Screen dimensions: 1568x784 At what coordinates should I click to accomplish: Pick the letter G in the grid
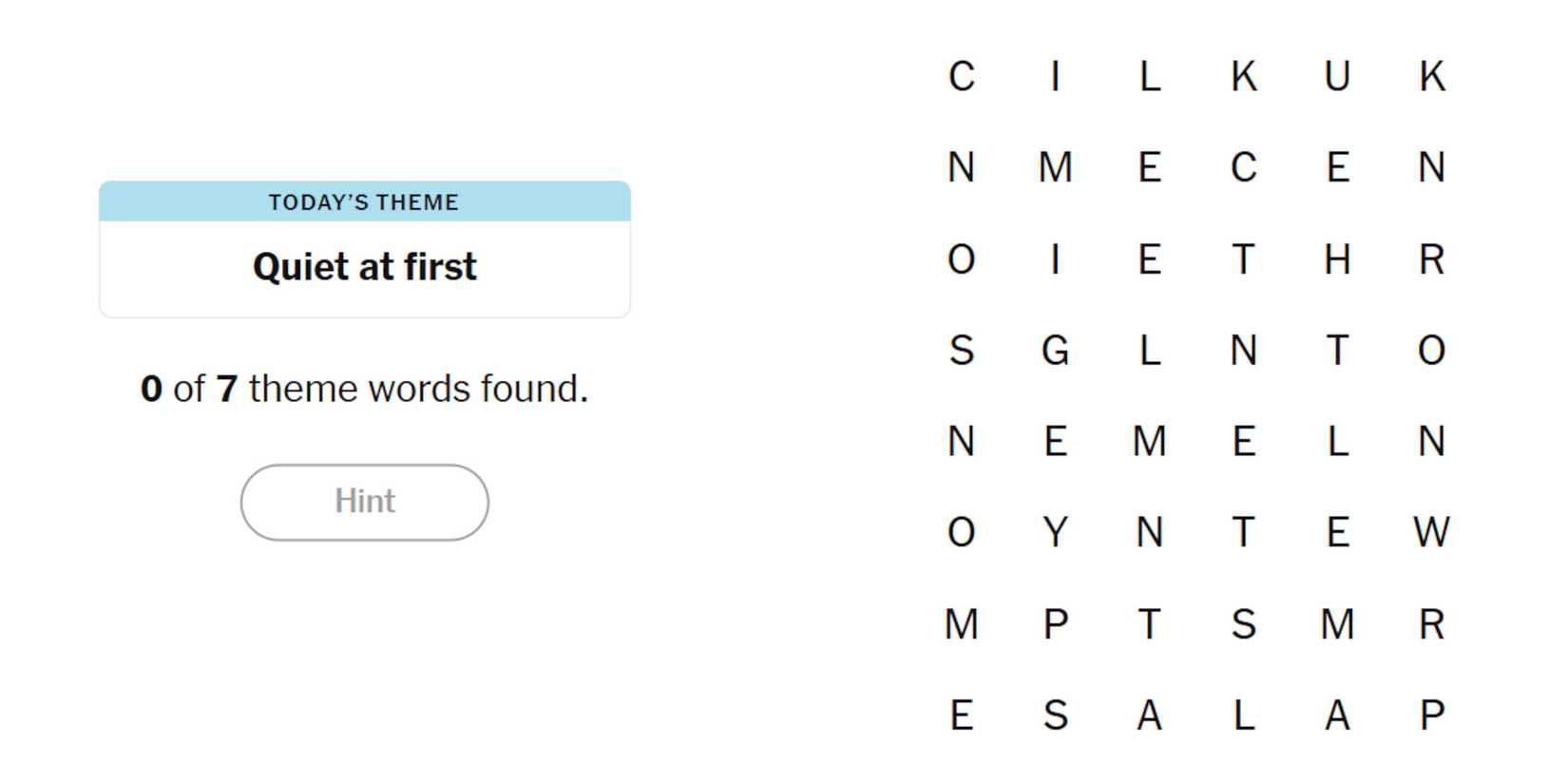click(x=1055, y=351)
